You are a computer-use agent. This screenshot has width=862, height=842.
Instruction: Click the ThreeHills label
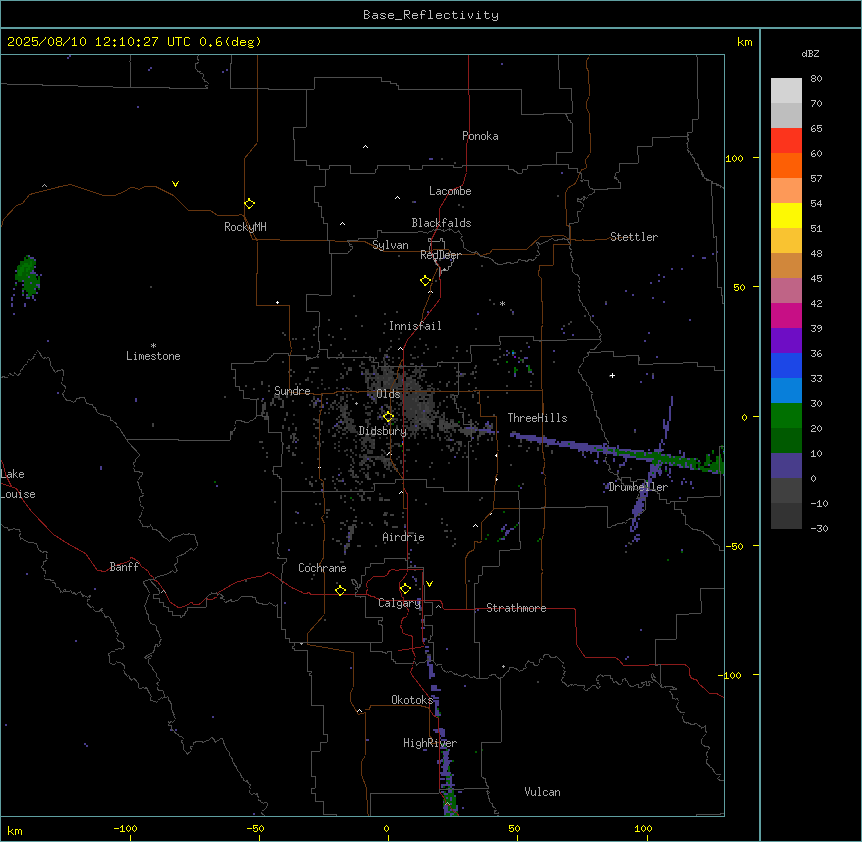(x=537, y=418)
